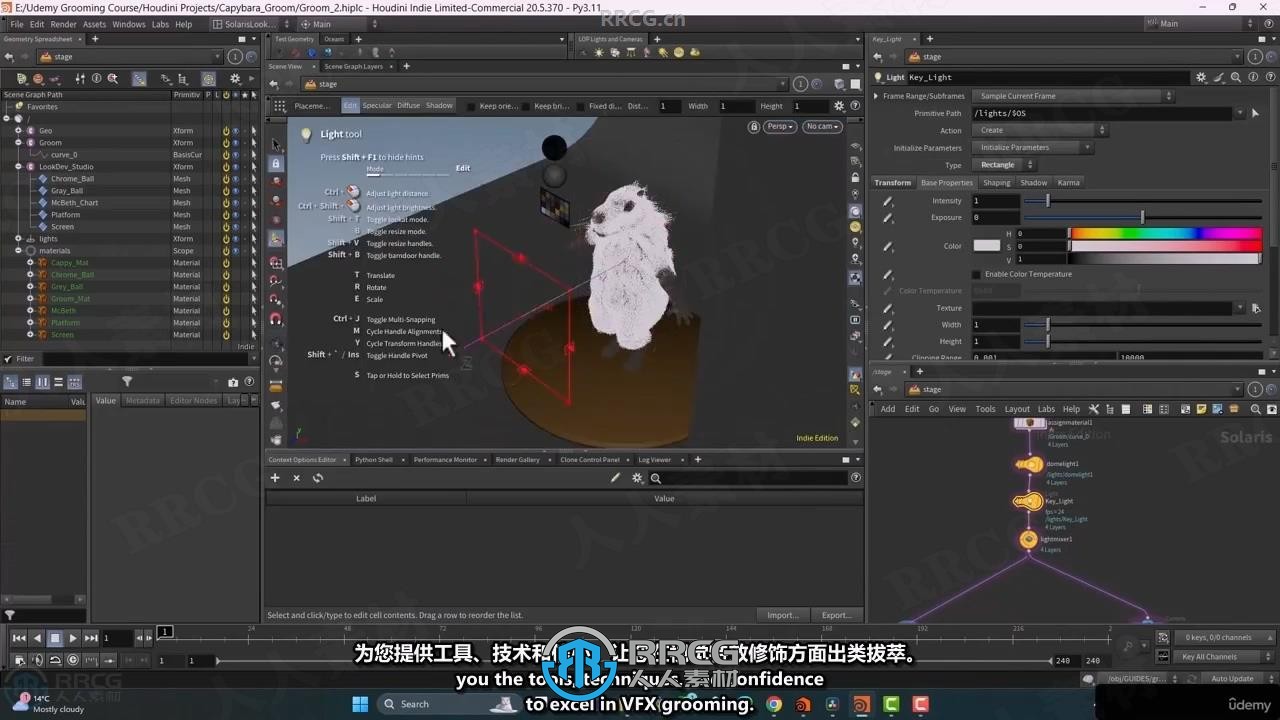Select the domelight1 node
The height and width of the screenshot is (720, 1280).
[1029, 465]
